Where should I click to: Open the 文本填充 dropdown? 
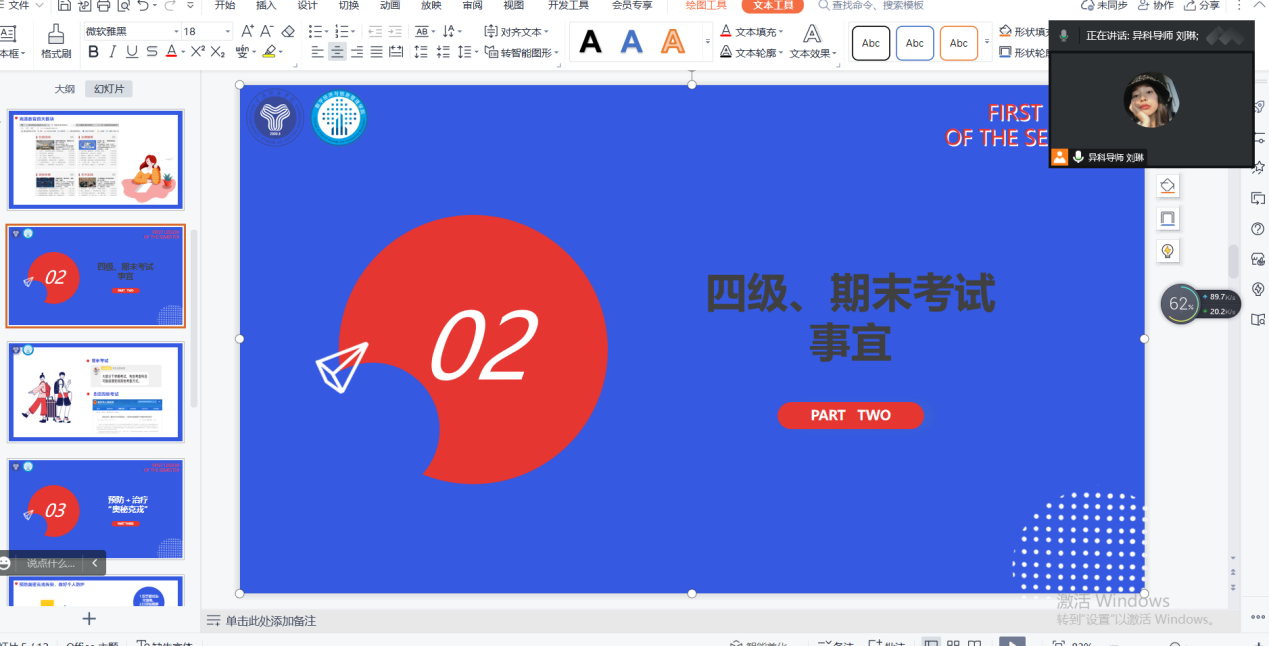(x=752, y=31)
